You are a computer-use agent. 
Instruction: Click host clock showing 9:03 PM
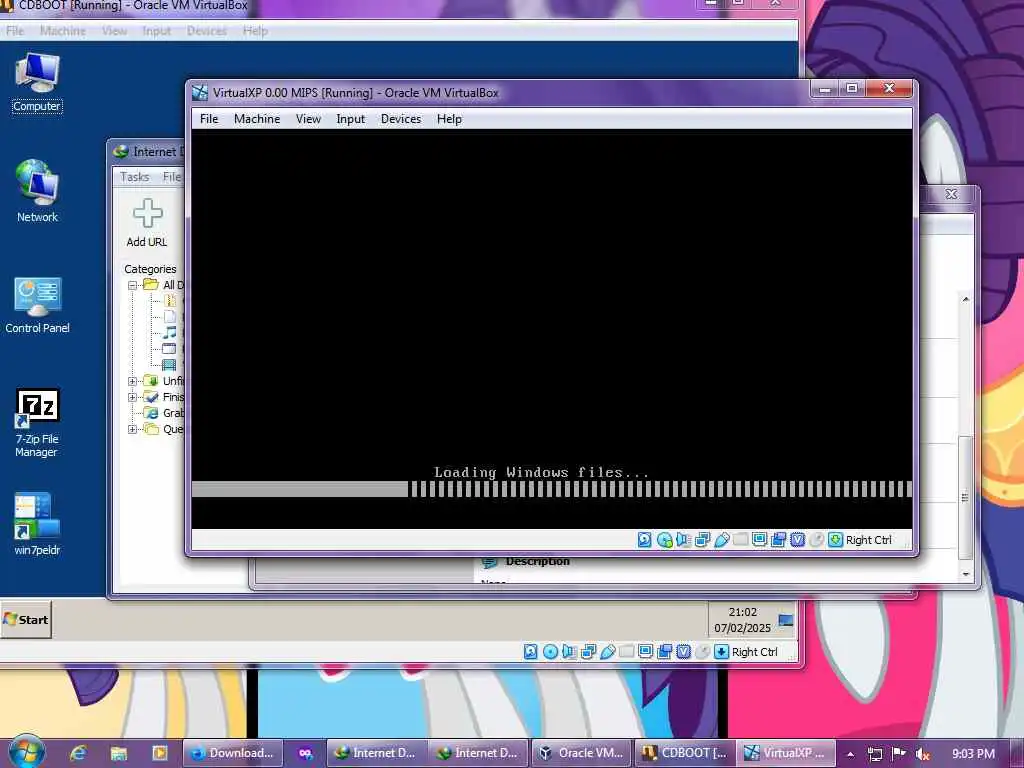[x=973, y=754]
